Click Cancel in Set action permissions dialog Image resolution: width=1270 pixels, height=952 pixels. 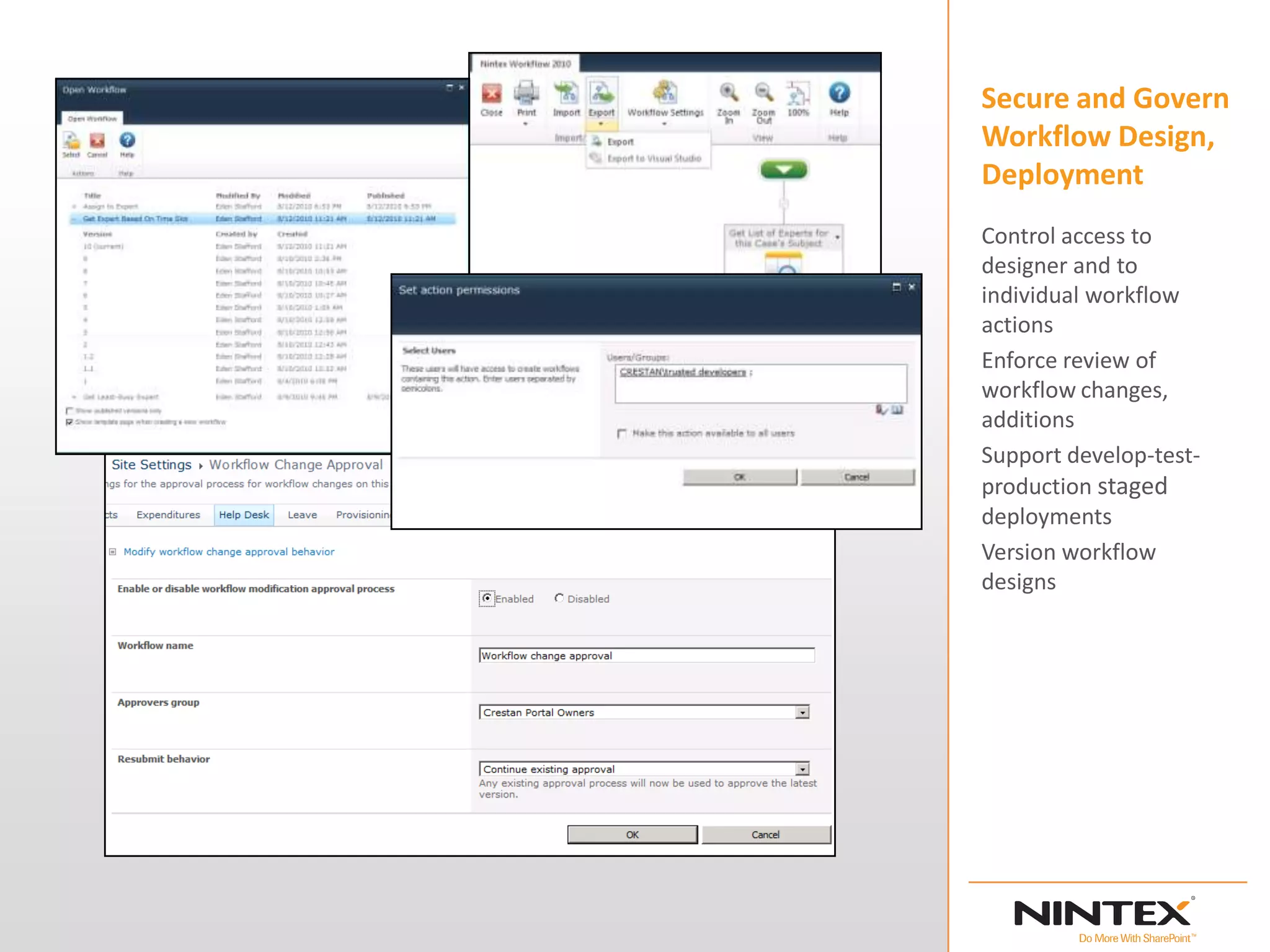tap(857, 477)
